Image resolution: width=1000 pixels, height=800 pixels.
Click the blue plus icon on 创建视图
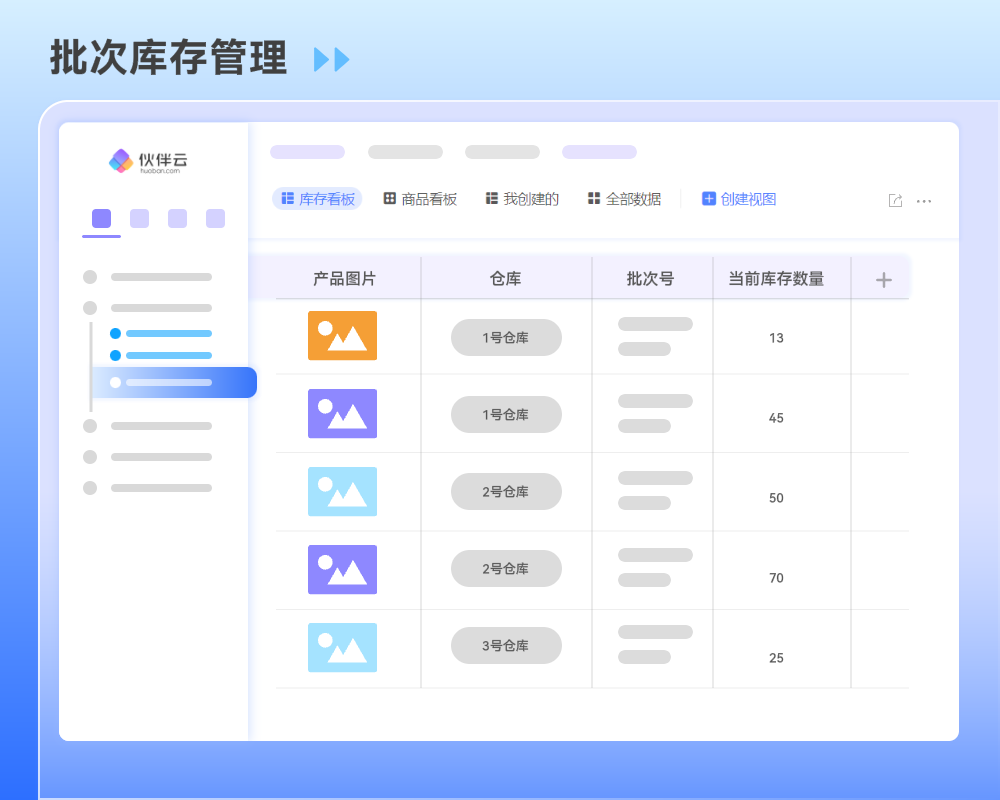click(x=708, y=198)
